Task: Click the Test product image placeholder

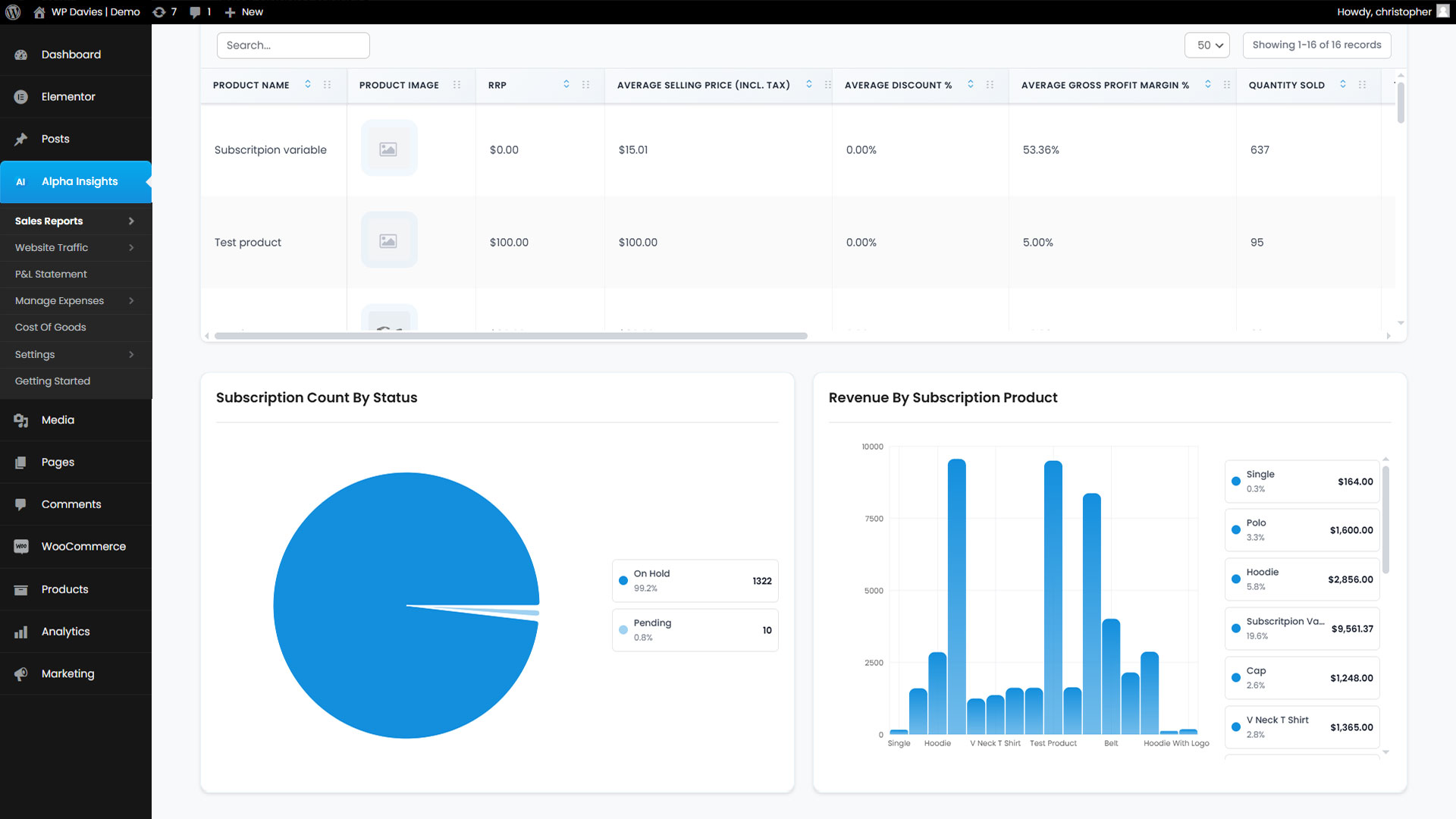Action: click(388, 240)
